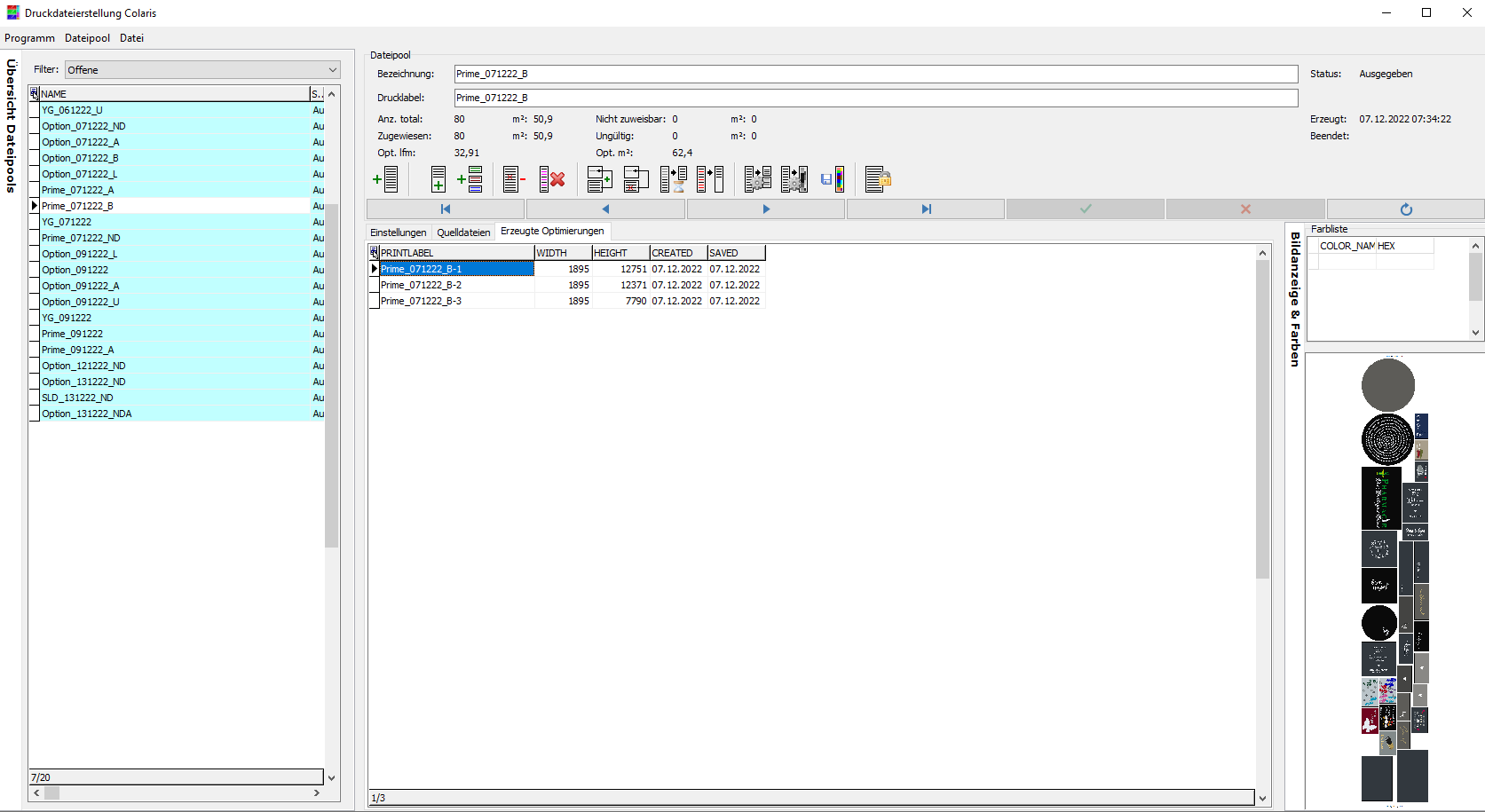The width and height of the screenshot is (1485, 812).
Task: Click into the Bezeichnung text field
Action: click(x=875, y=74)
